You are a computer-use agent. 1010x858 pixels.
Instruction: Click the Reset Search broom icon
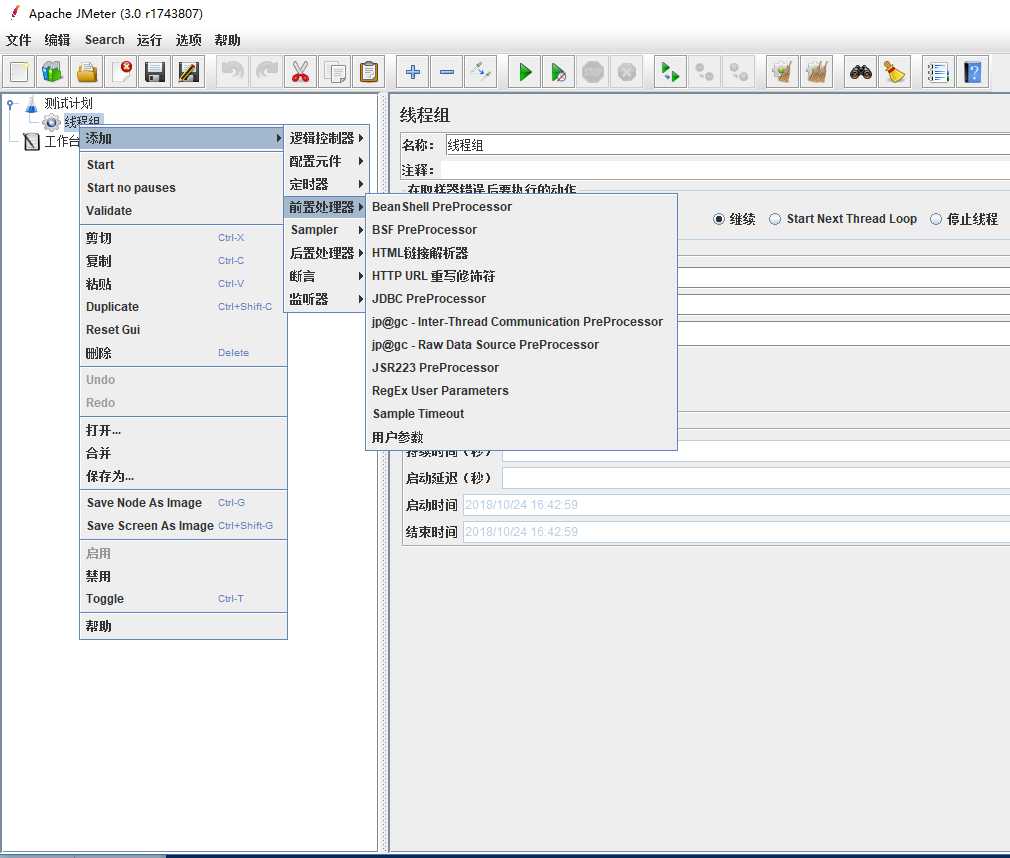point(895,72)
